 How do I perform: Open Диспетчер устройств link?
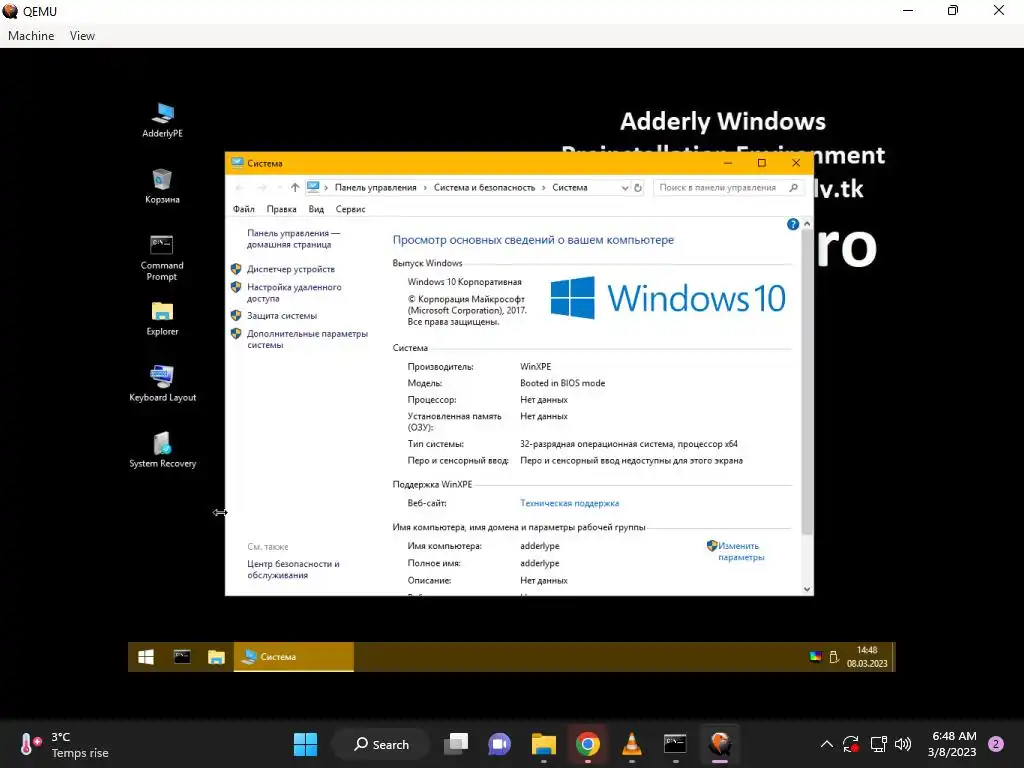(291, 269)
